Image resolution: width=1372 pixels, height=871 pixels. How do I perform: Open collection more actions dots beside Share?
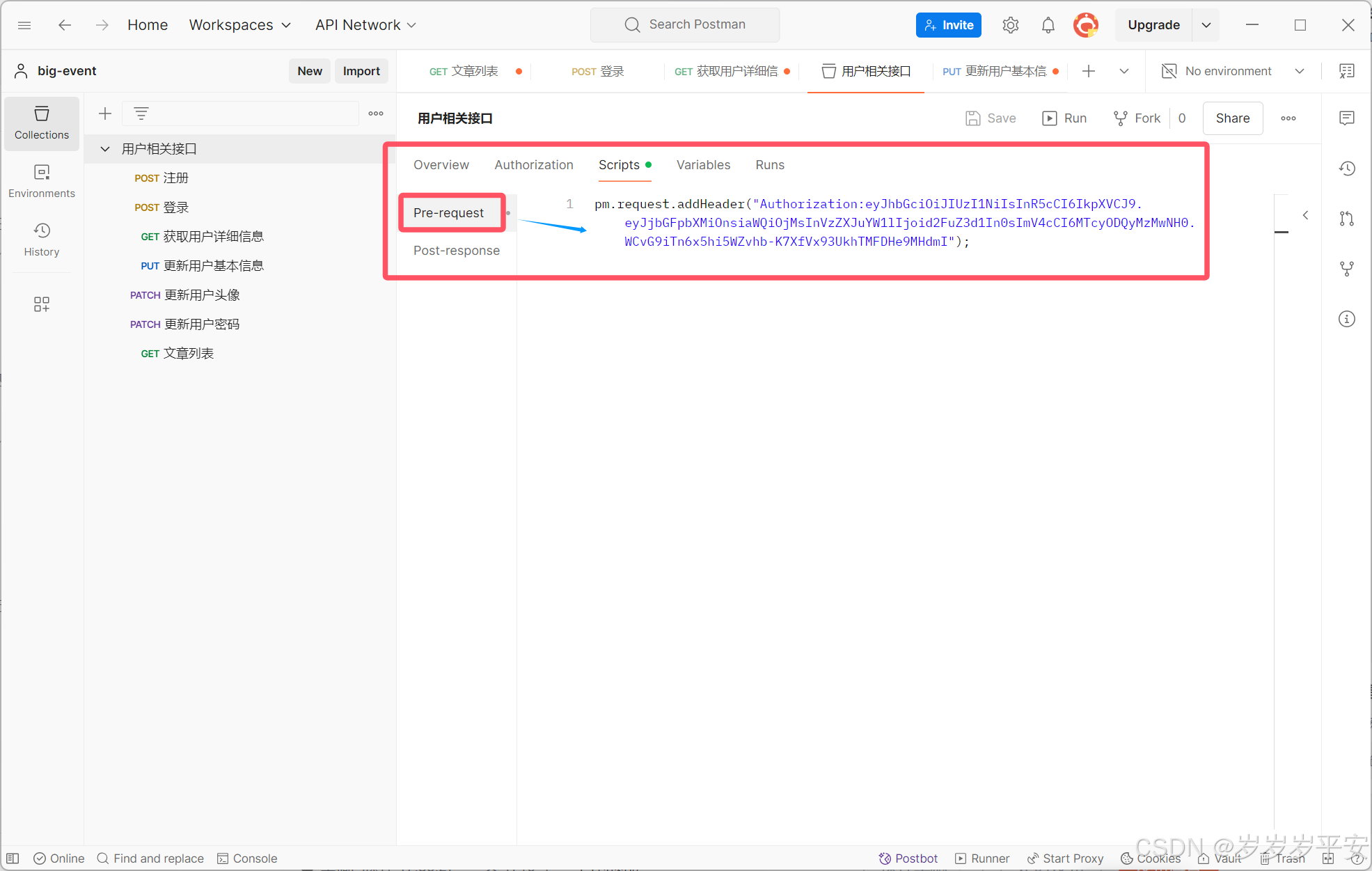coord(1288,118)
